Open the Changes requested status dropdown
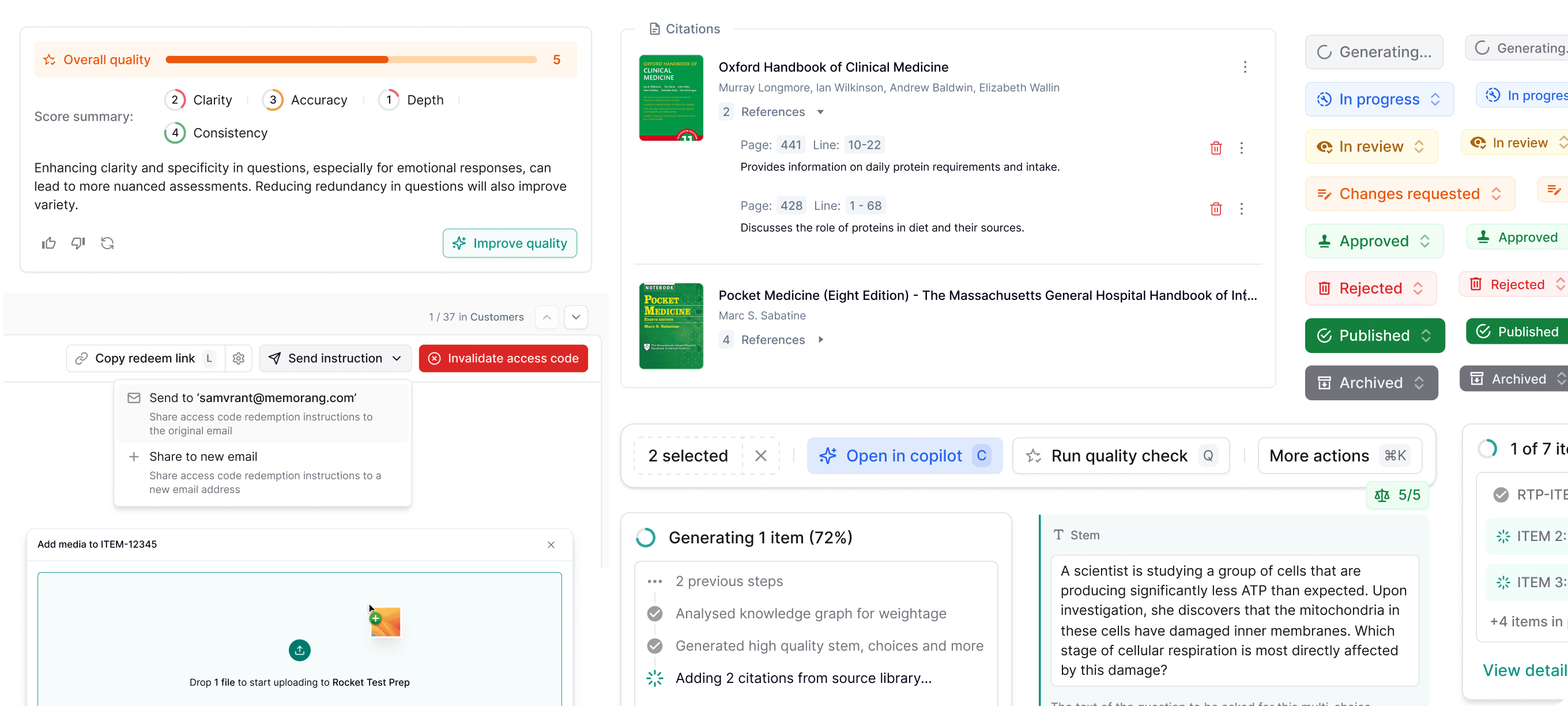The image size is (1568, 706). [x=1409, y=194]
